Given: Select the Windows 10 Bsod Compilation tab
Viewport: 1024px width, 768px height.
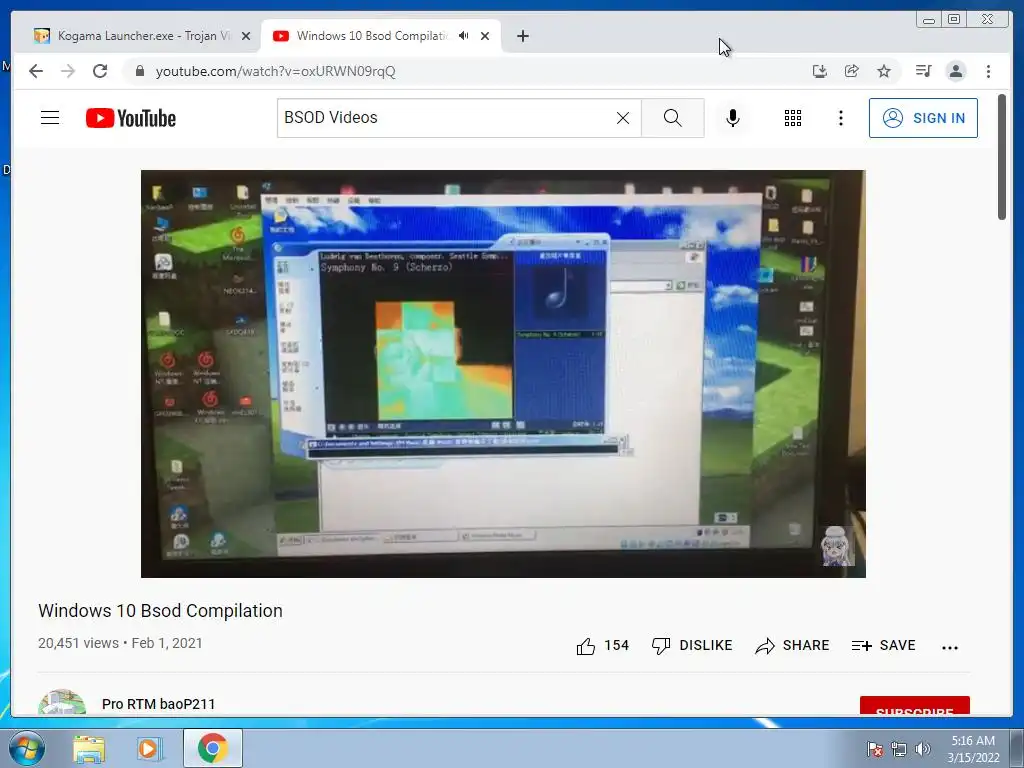Looking at the screenshot, I should point(372,36).
